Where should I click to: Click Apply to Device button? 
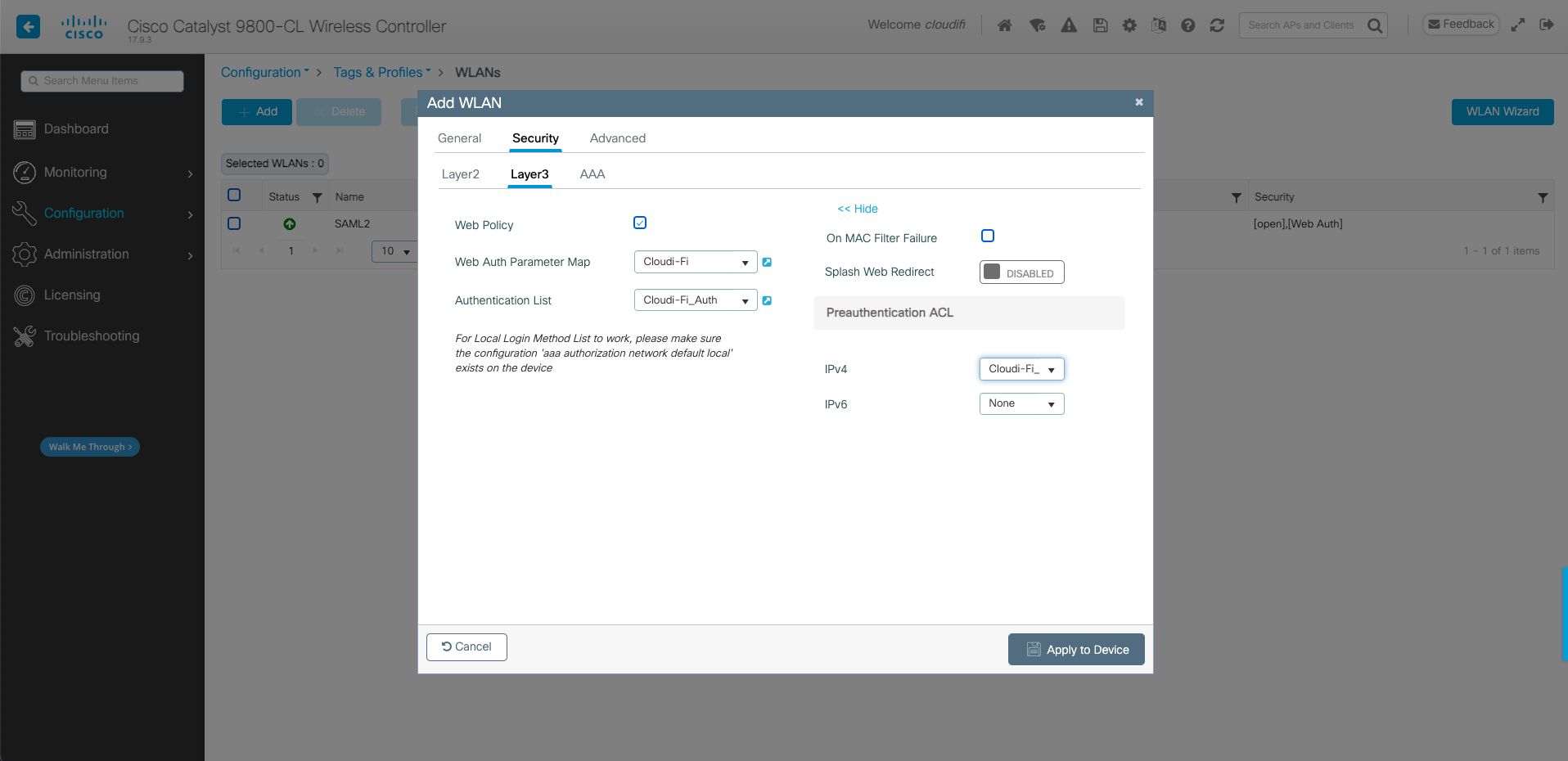tap(1076, 650)
